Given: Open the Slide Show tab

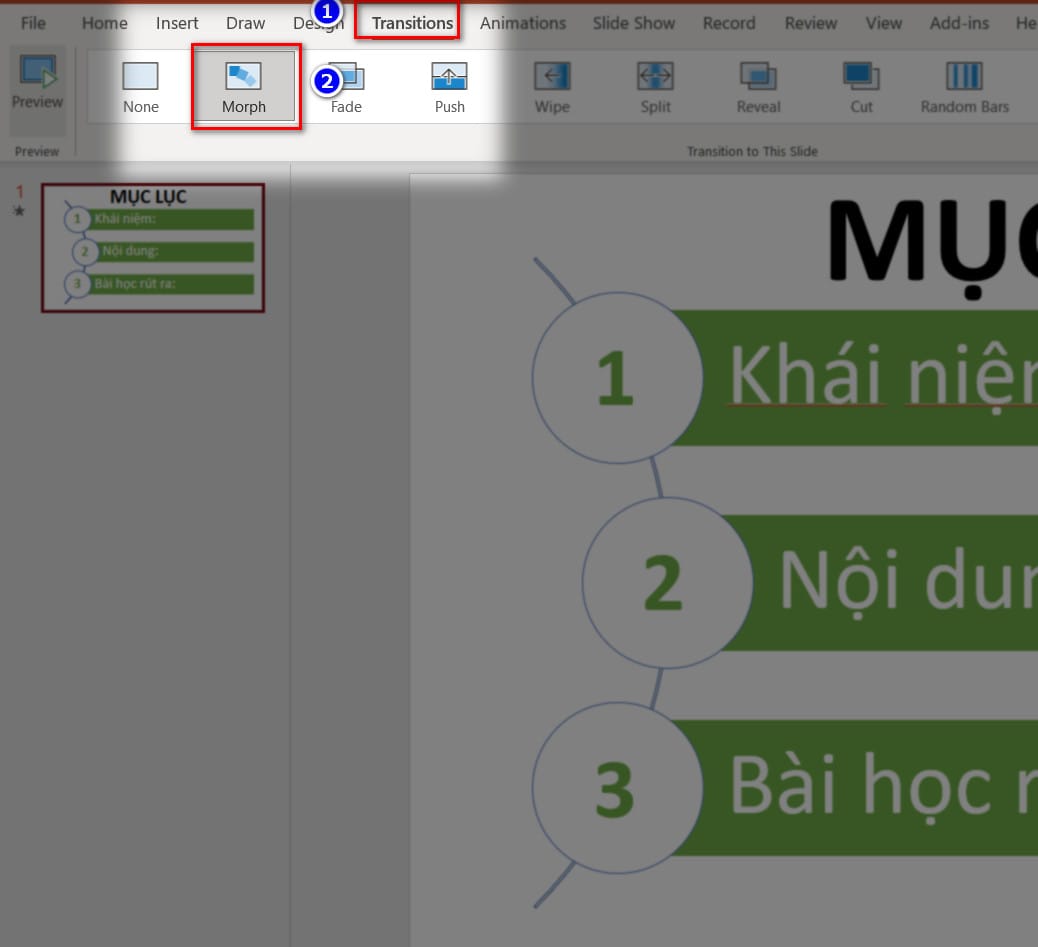Looking at the screenshot, I should (634, 23).
